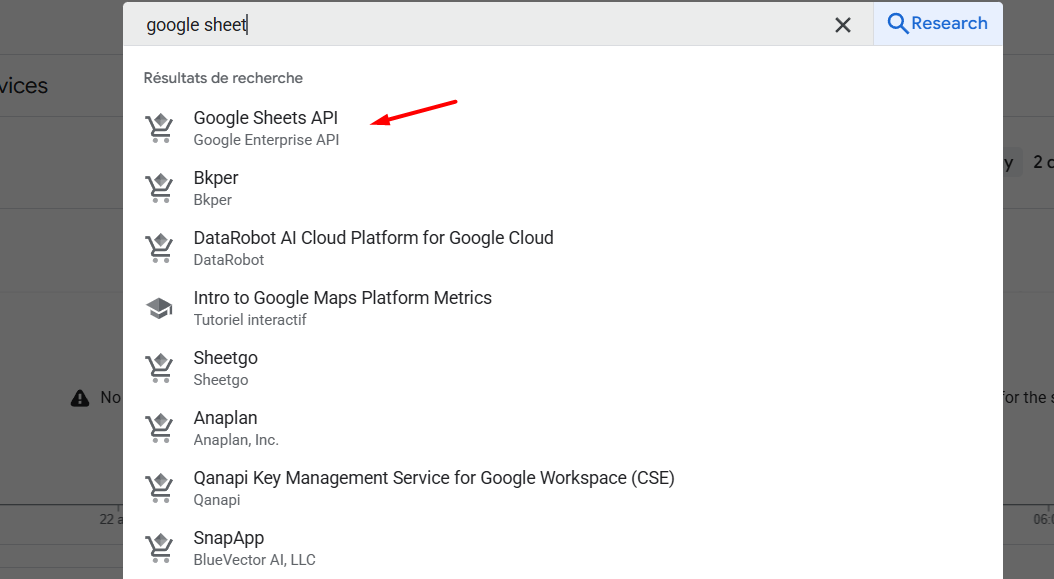Click the Research search button

tap(938, 24)
